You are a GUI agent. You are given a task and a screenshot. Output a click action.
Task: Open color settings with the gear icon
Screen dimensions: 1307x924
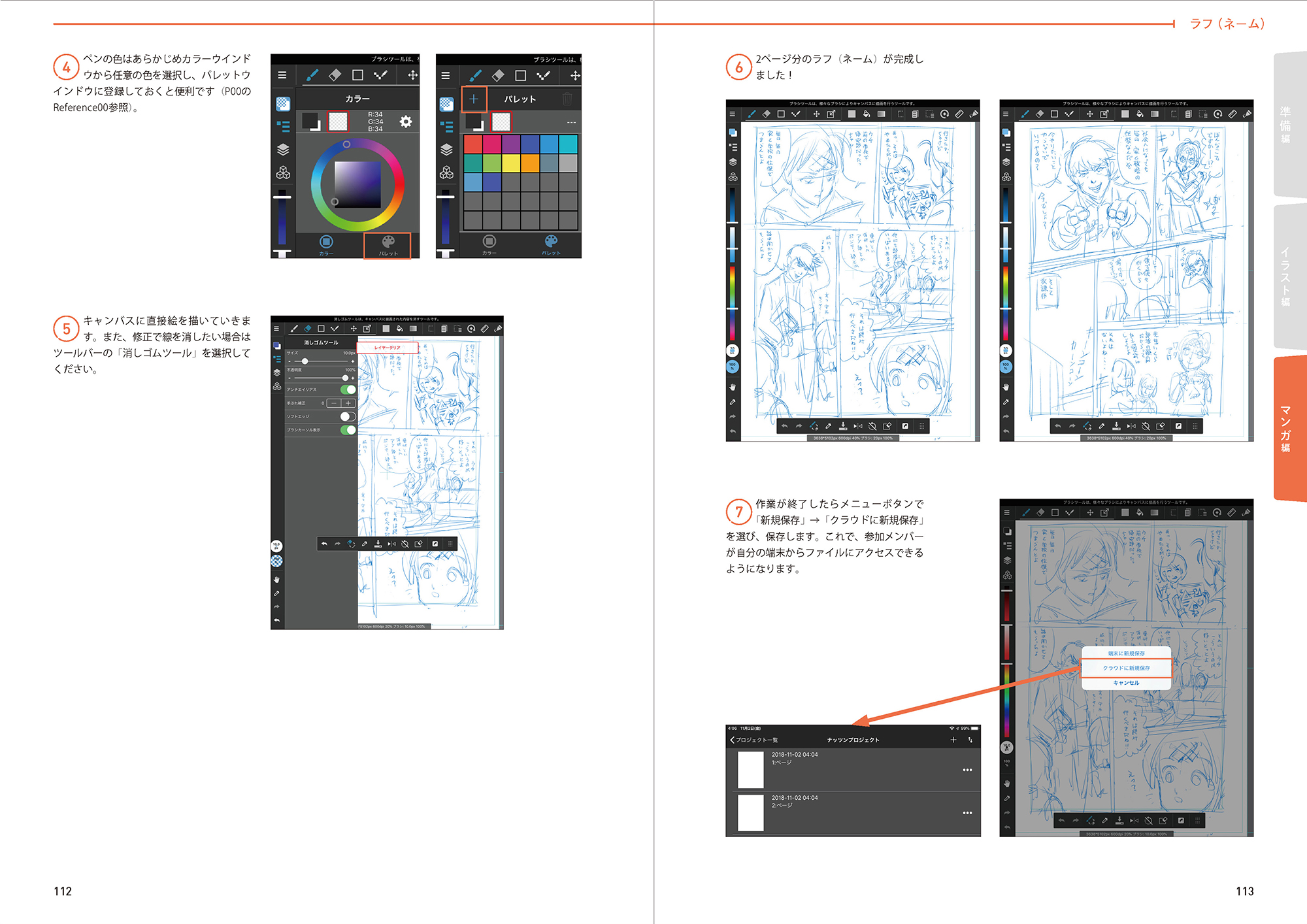point(406,122)
